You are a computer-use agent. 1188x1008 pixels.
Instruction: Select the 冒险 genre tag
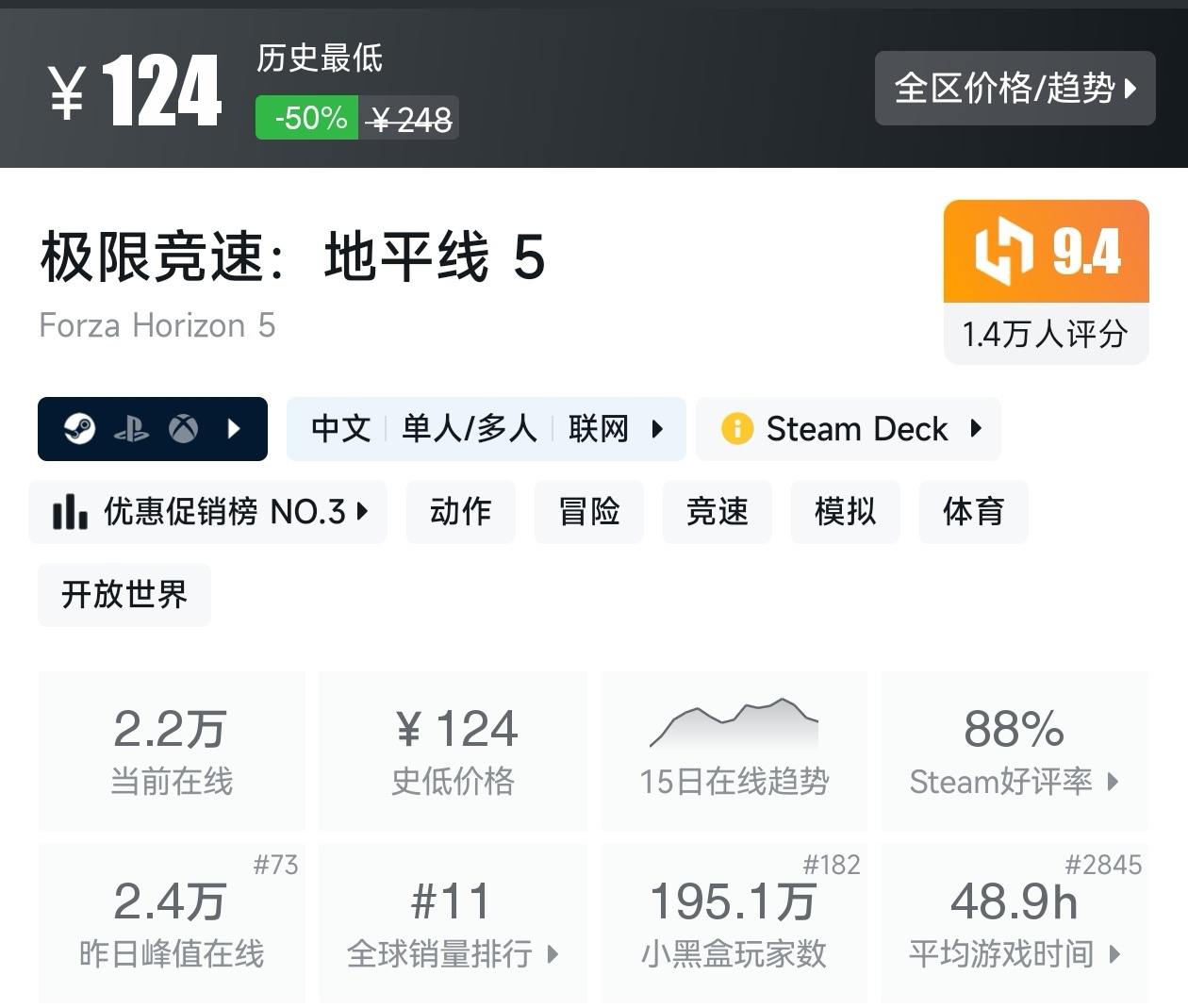(x=589, y=511)
